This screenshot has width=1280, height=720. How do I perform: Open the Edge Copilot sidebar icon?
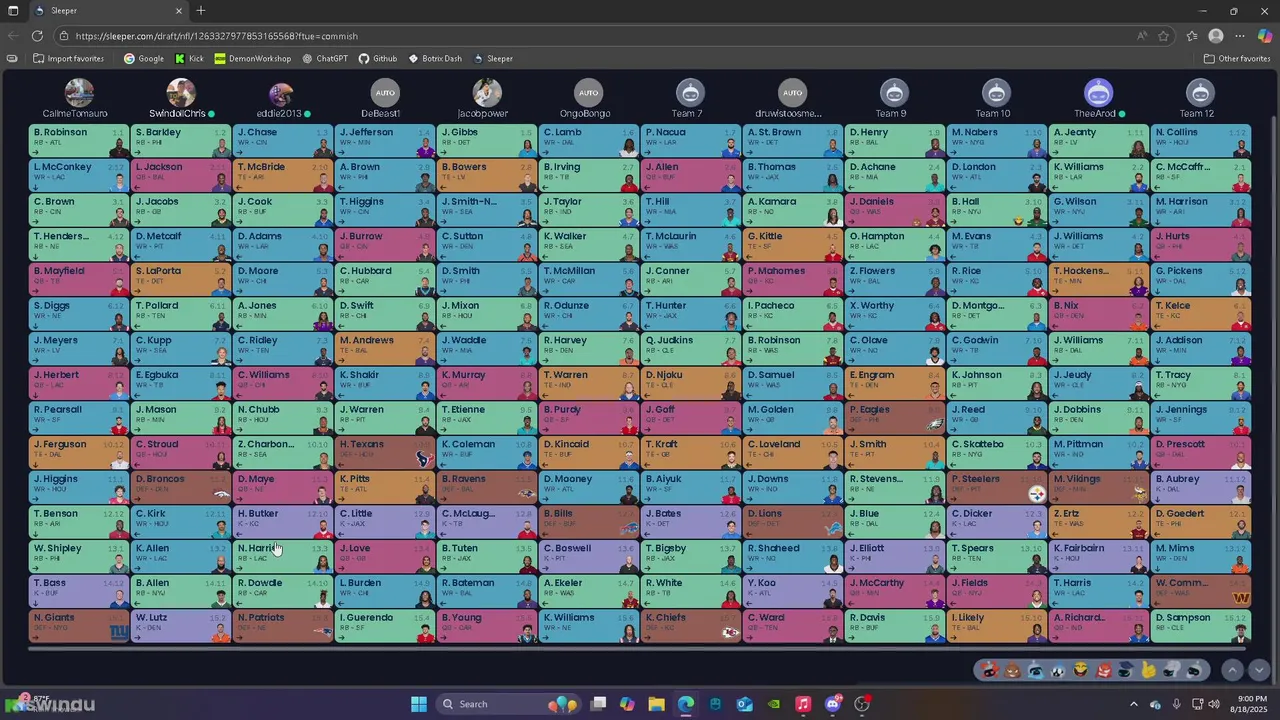[1264, 36]
